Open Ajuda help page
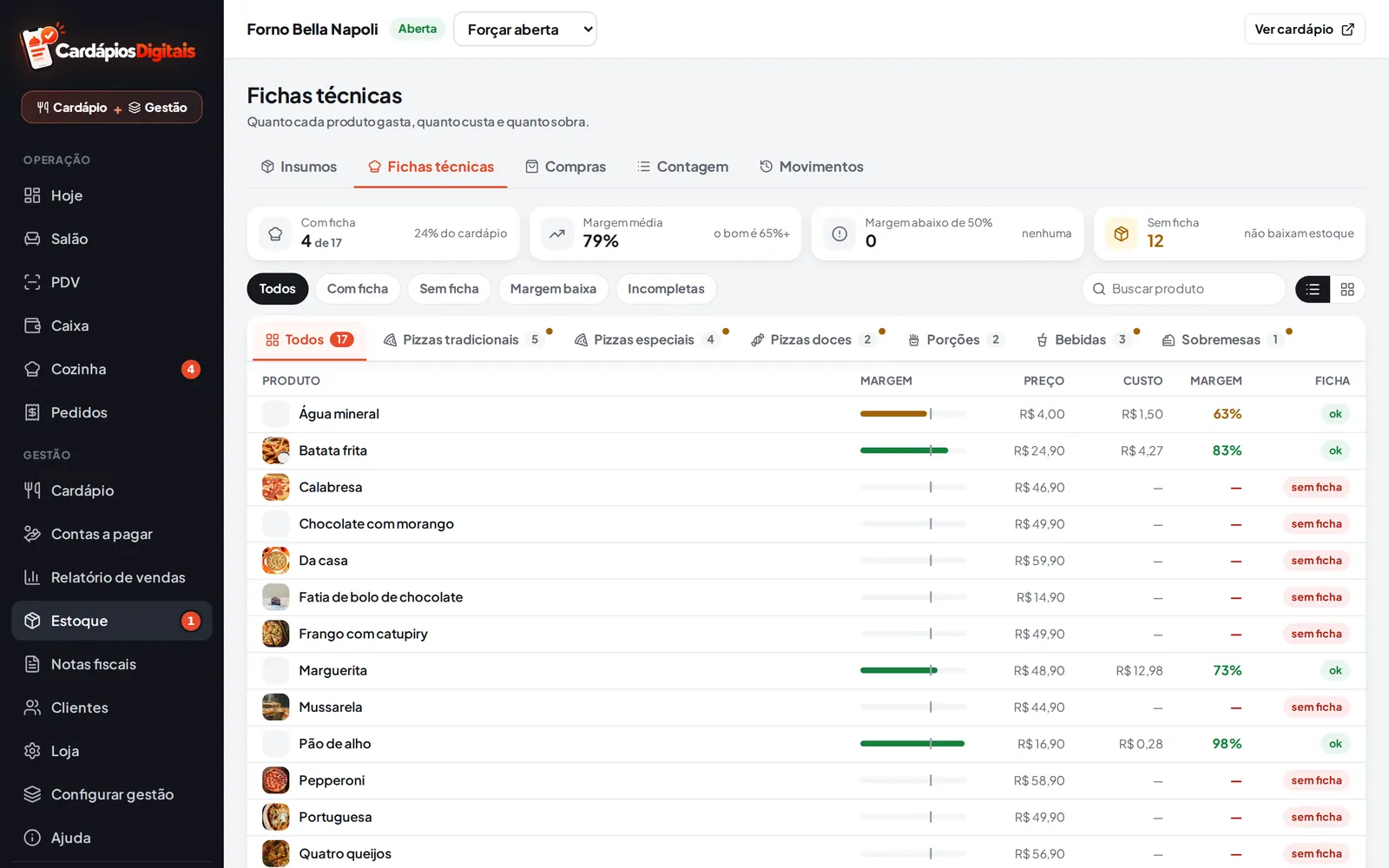Image resolution: width=1389 pixels, height=868 pixels. click(x=111, y=838)
